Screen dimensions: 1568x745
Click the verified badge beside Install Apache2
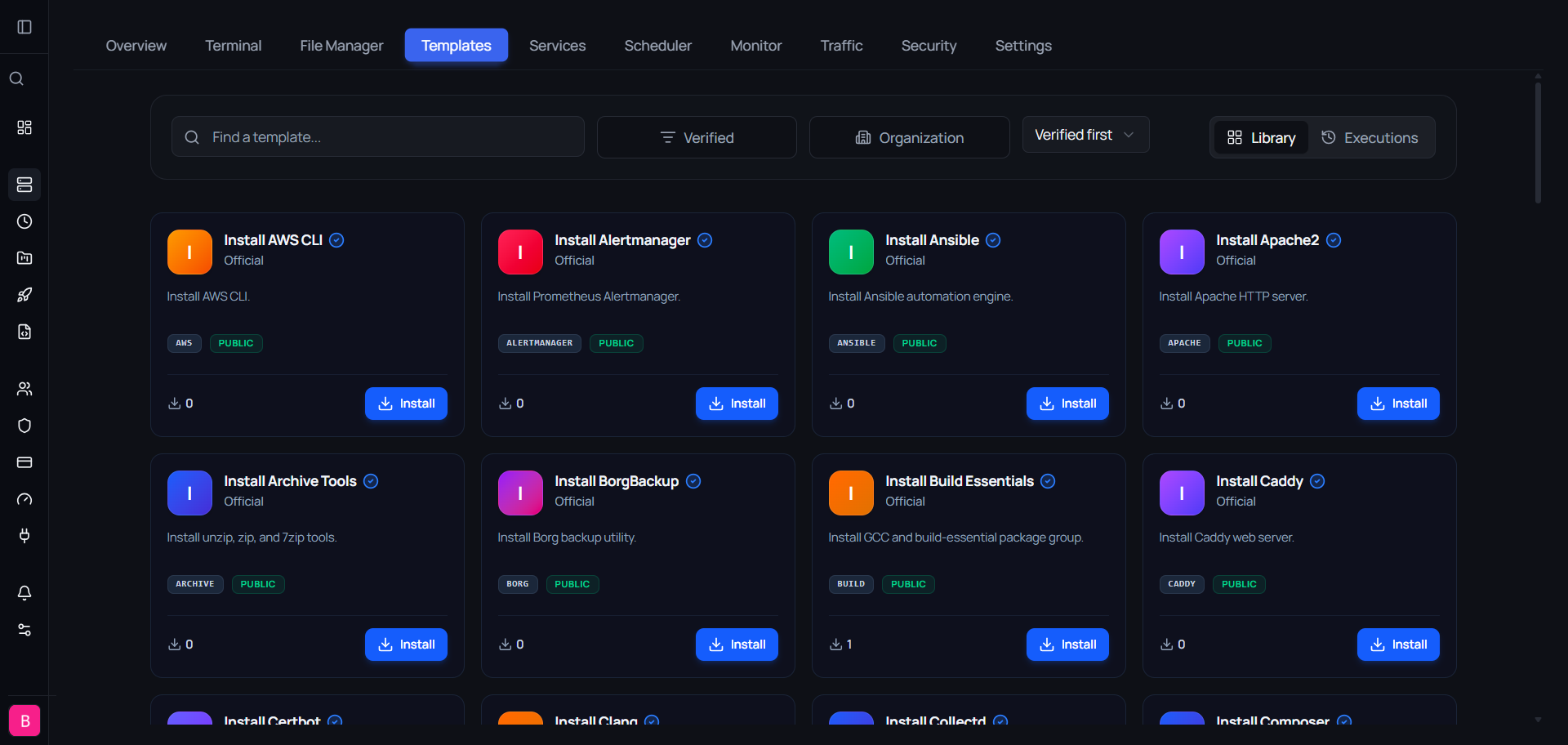(x=1334, y=240)
